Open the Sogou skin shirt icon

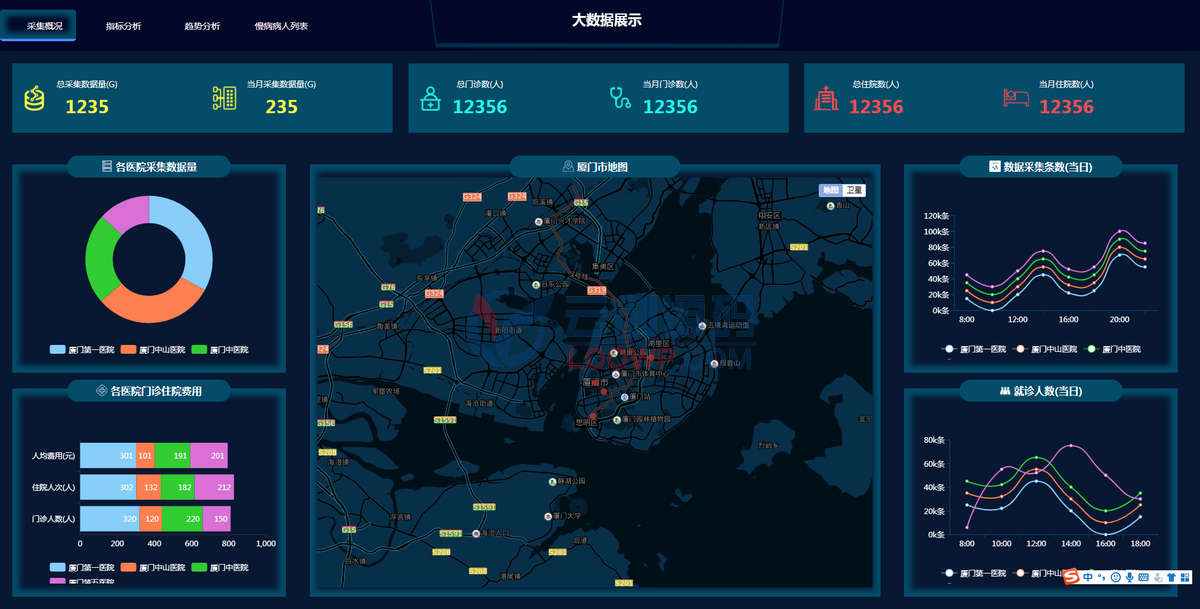click(1171, 577)
